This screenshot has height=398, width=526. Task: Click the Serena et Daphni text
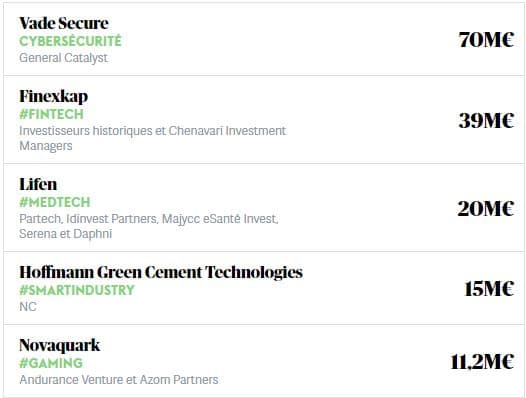click(x=65, y=234)
